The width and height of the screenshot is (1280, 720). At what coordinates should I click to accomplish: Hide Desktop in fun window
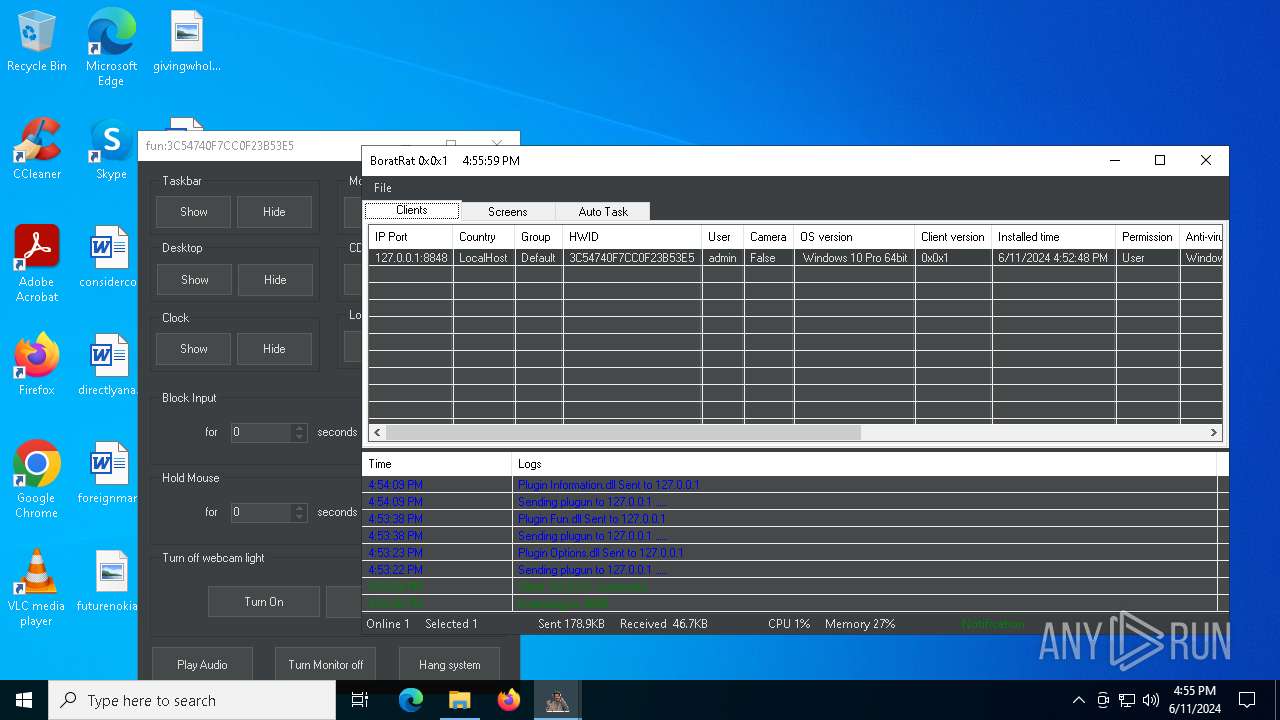click(x=275, y=280)
